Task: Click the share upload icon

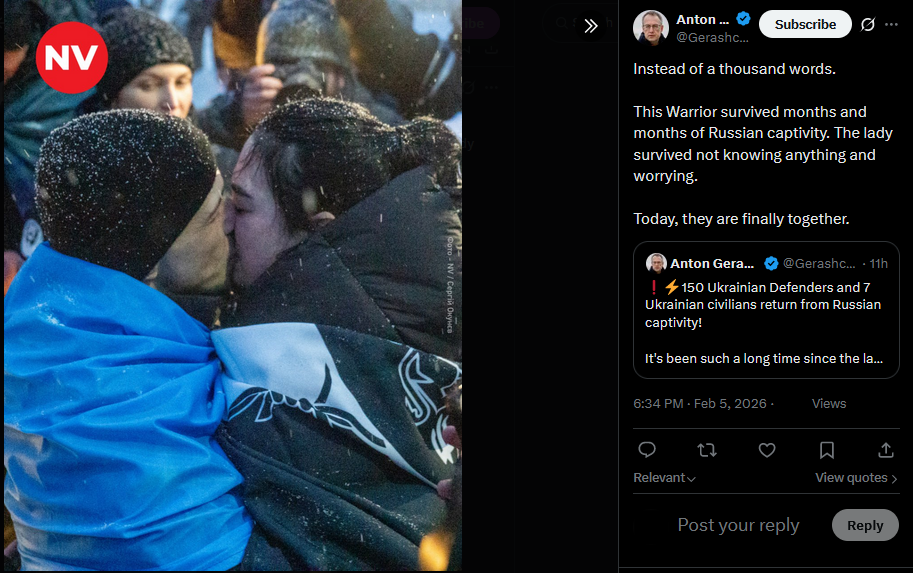Action: pos(886,450)
